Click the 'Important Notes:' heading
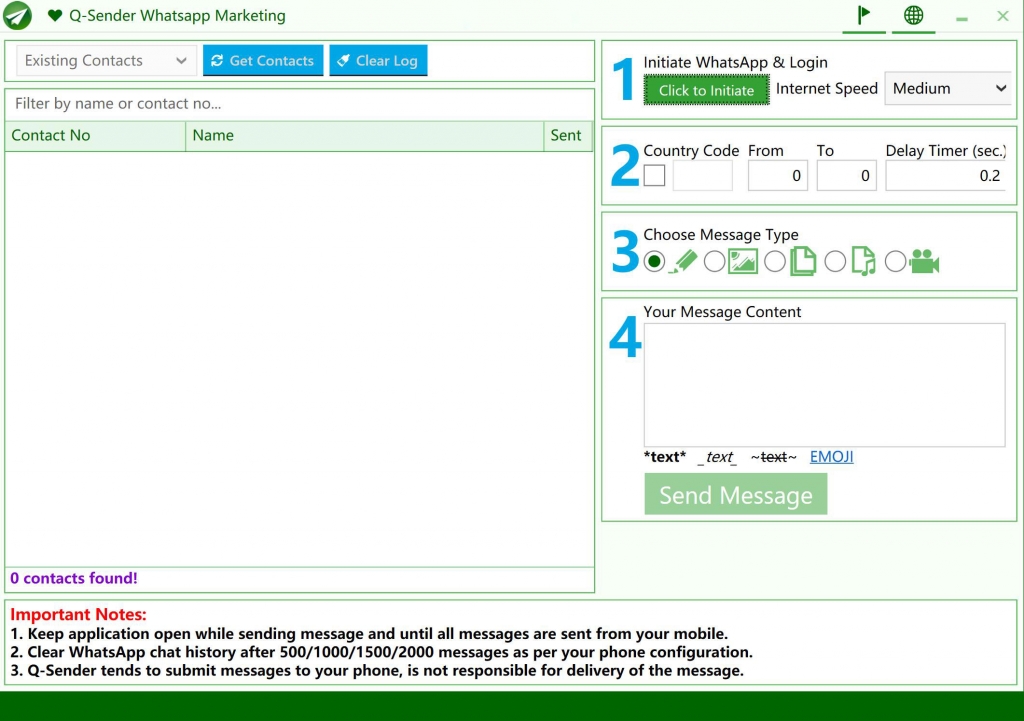 78,614
